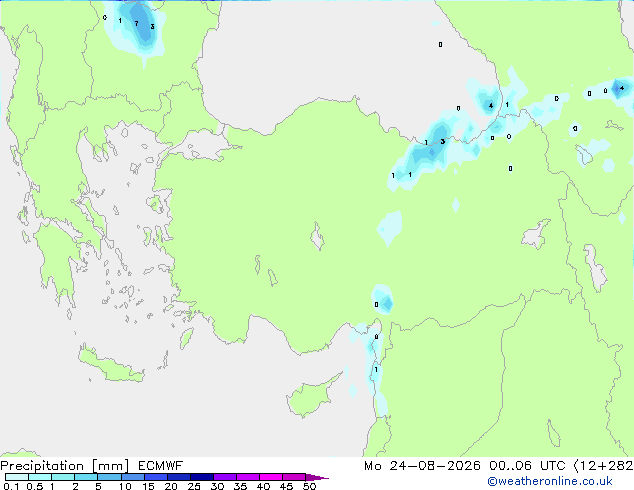Click the 'Precipitation' title word
Screen dimensions: 634x490
click(42, 466)
